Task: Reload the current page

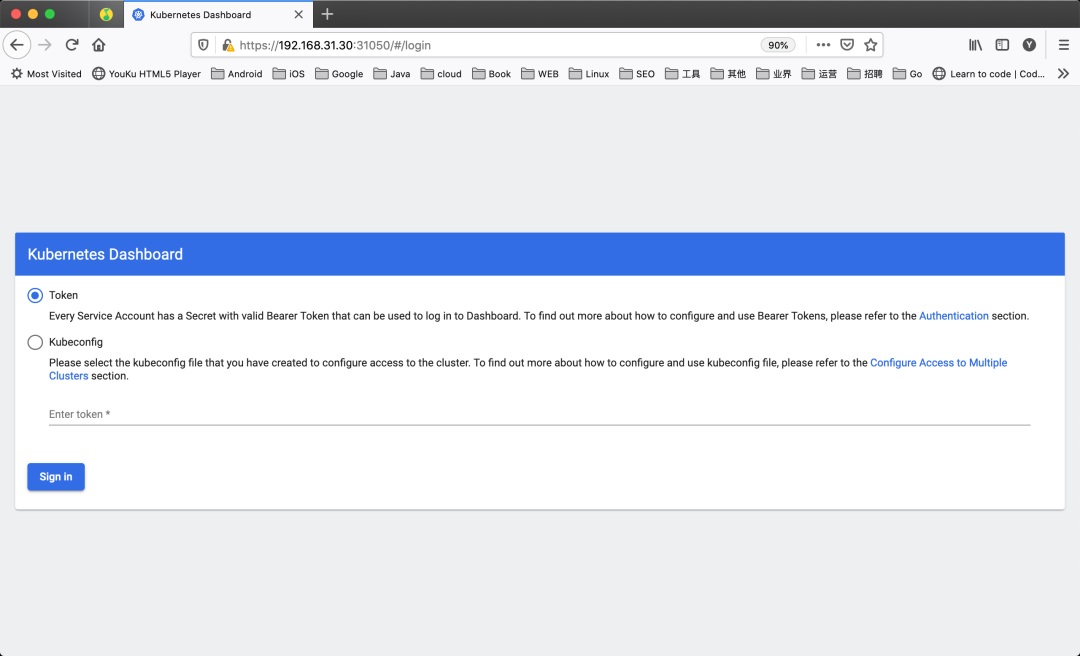Action: click(x=72, y=45)
